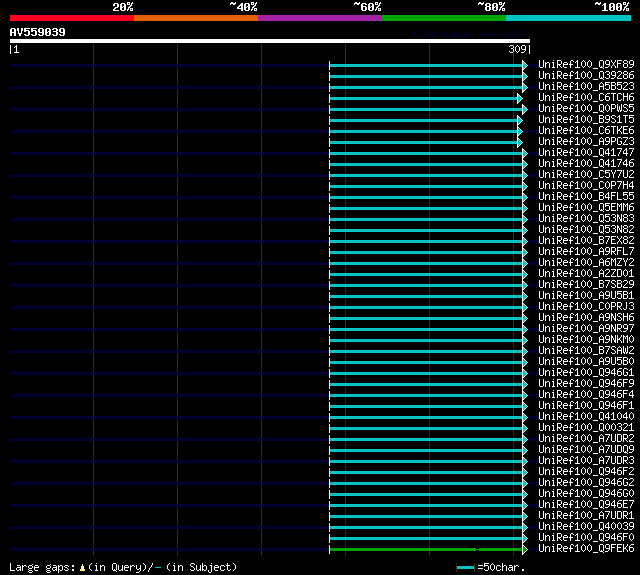Image resolution: width=640 pixels, height=575 pixels.
Task: Select the UniRef100_A9NR97 label
Action: (x=586, y=329)
